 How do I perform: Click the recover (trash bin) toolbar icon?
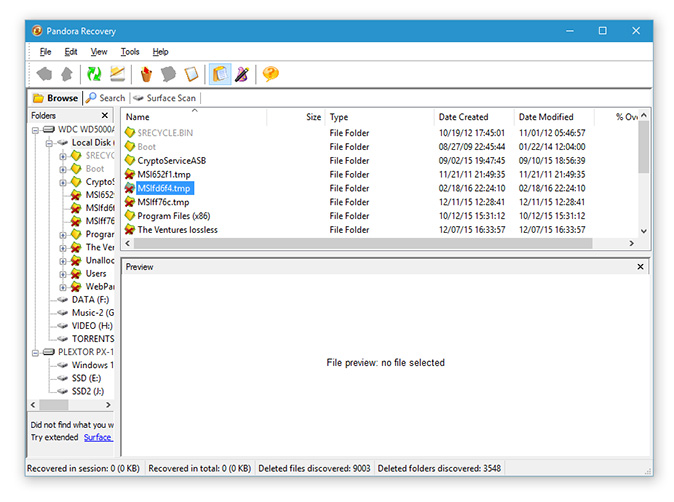146,74
